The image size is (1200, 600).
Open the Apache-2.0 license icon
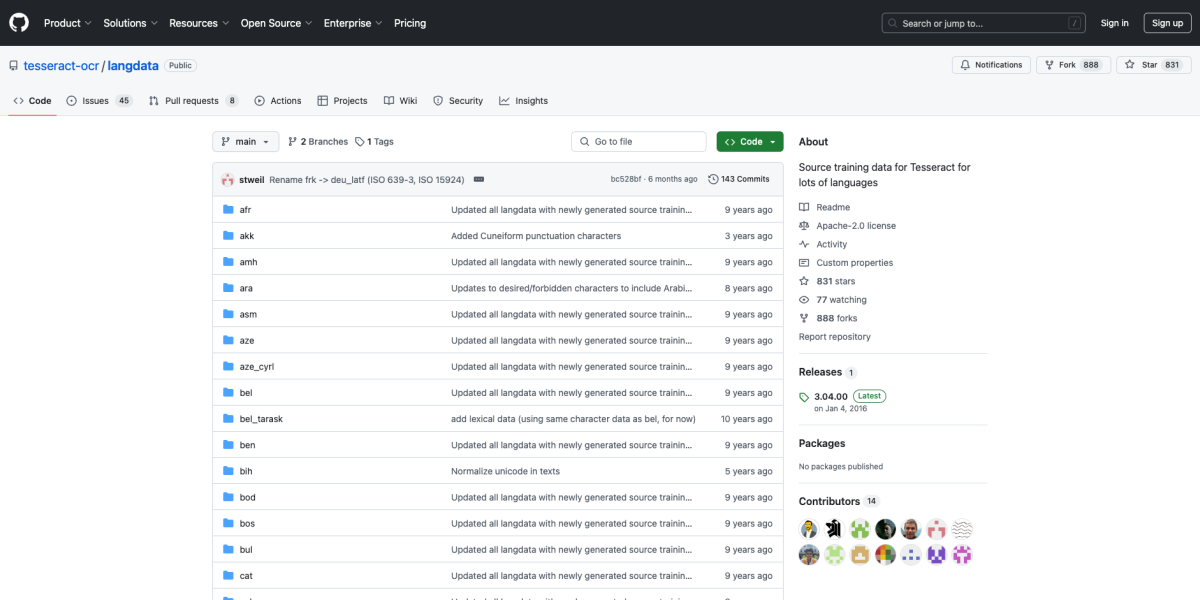point(803,225)
